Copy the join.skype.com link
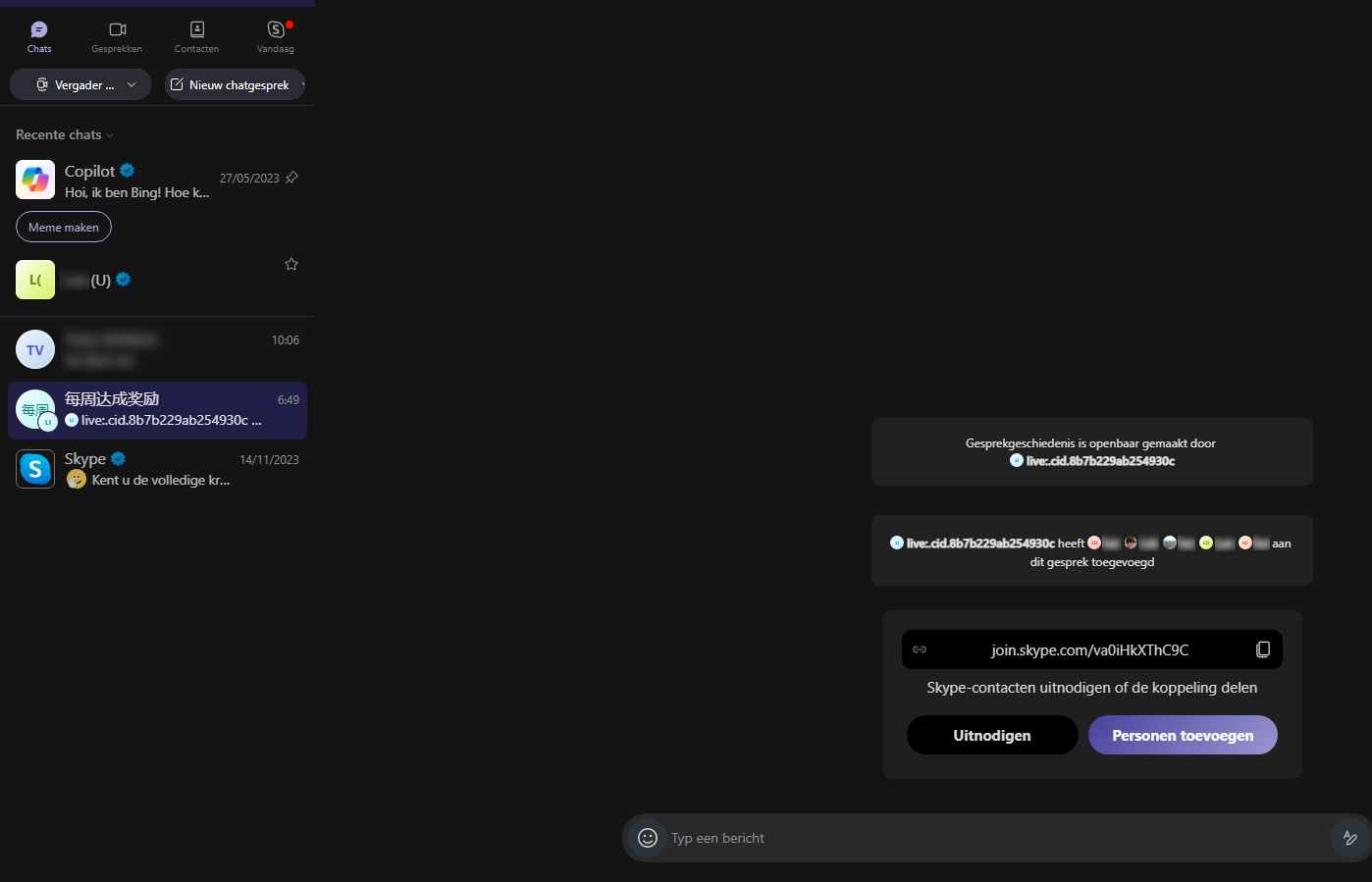The width and height of the screenshot is (1372, 882). pos(1263,649)
